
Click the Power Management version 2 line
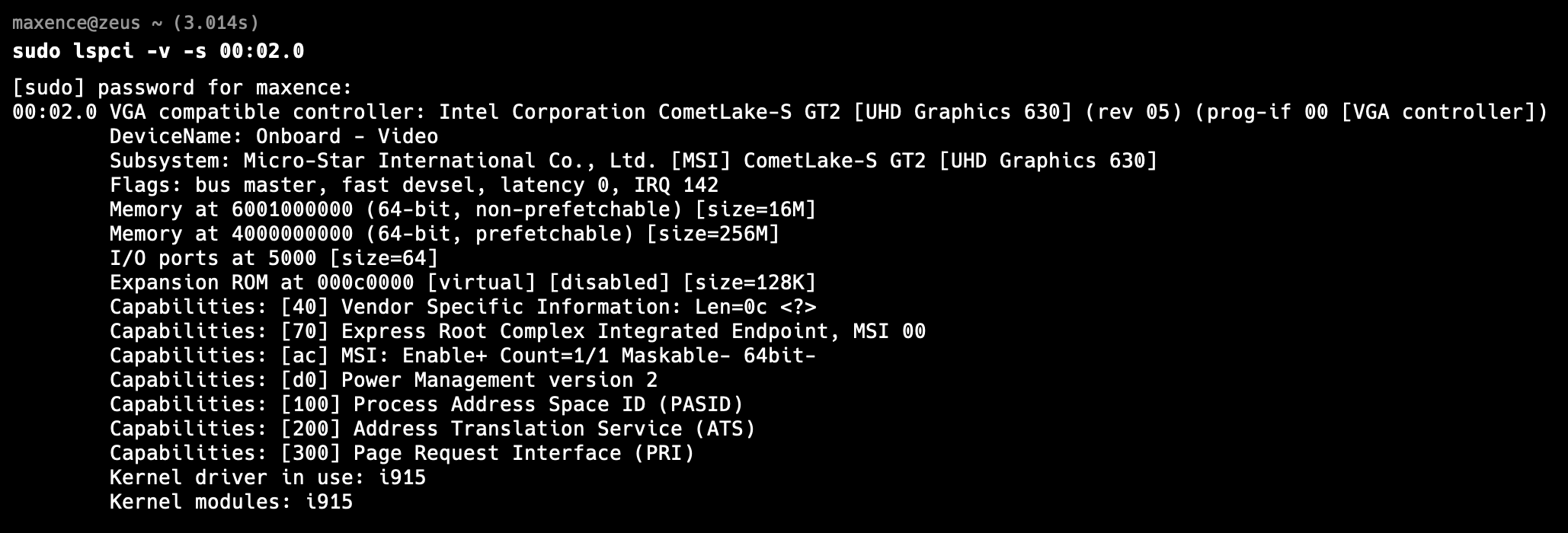pos(384,380)
